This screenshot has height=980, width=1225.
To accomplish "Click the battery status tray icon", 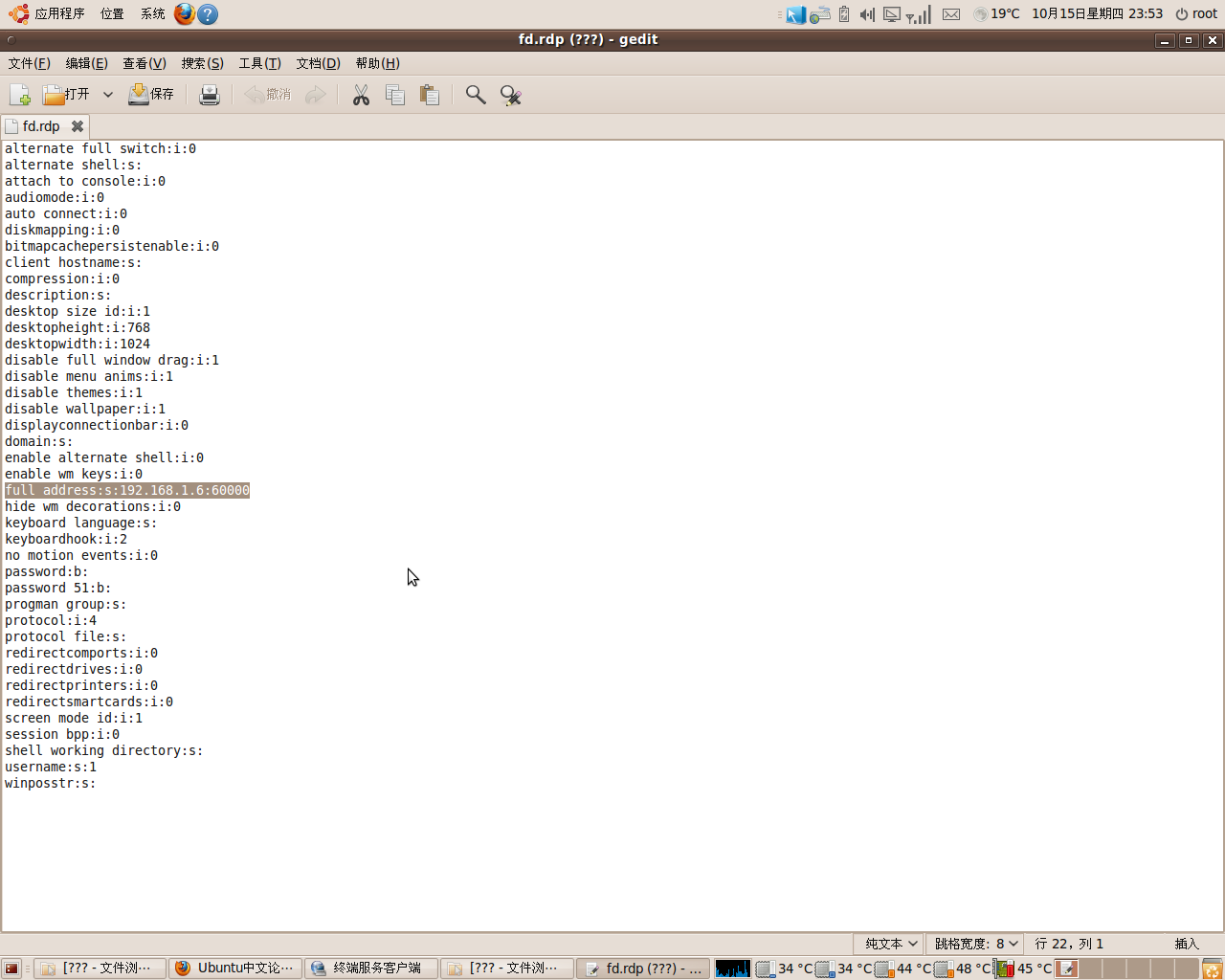I will [x=844, y=13].
